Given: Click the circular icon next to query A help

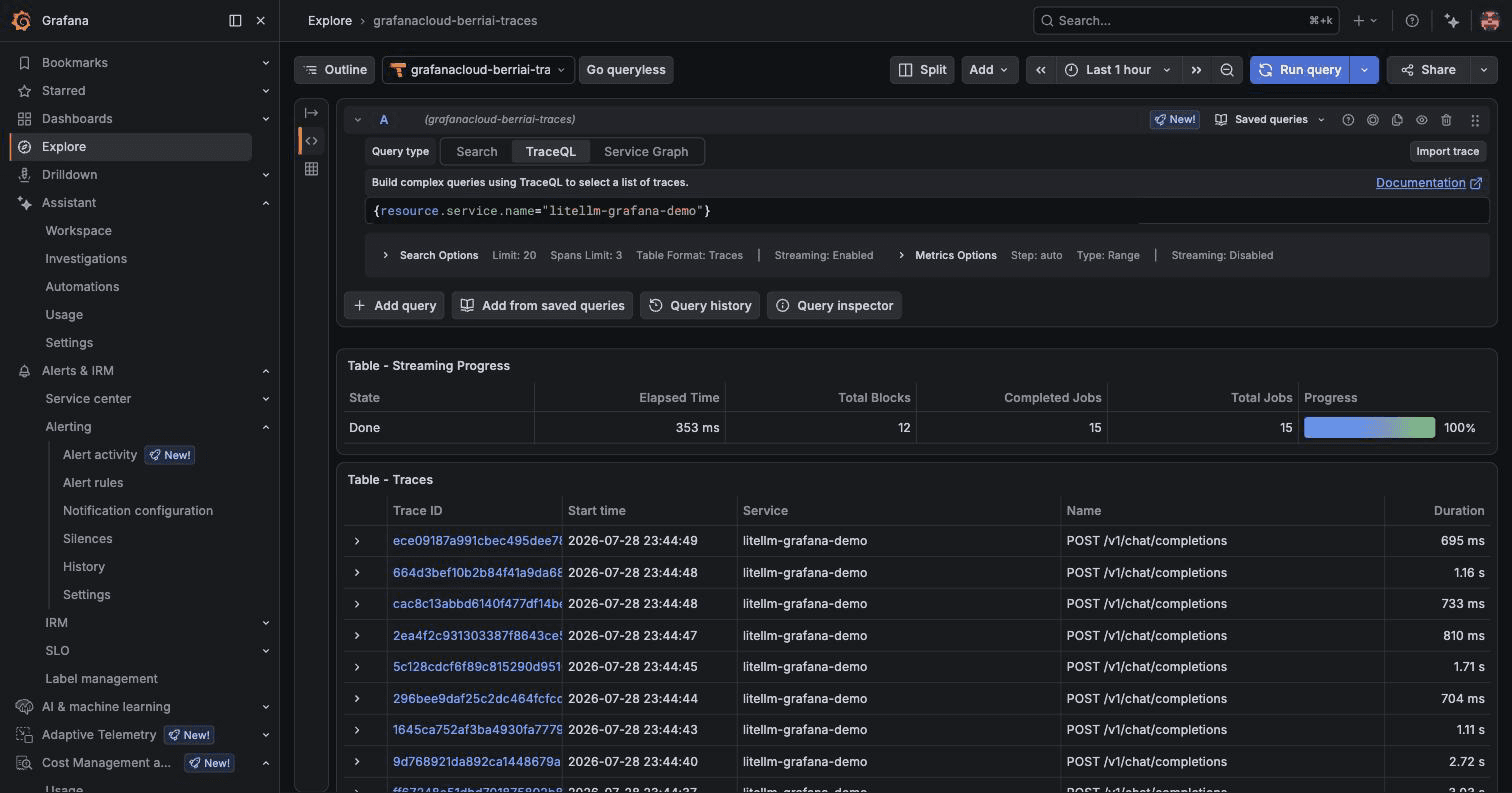Looking at the screenshot, I should click(1373, 120).
